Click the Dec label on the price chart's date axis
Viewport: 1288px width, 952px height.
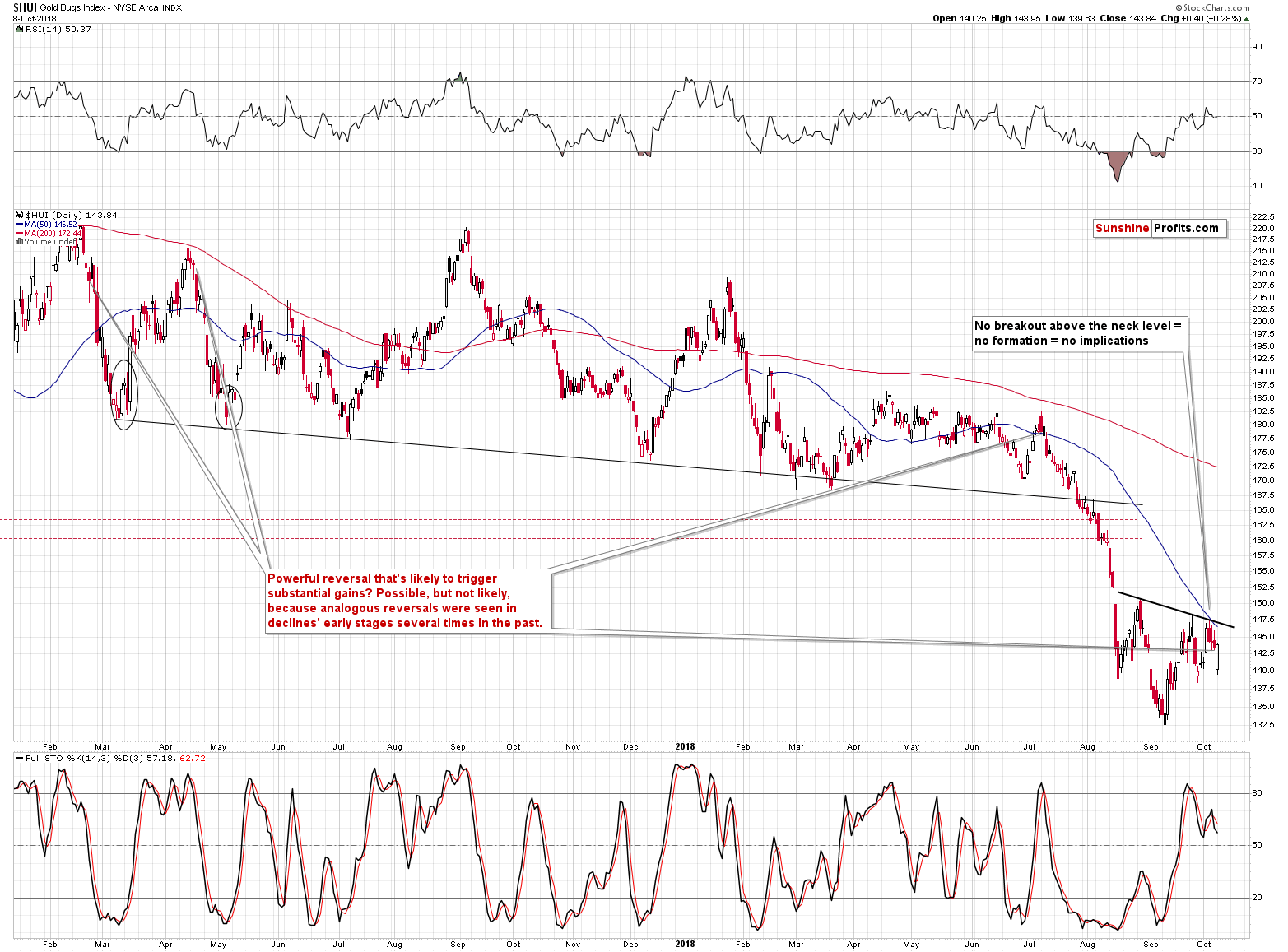[630, 747]
